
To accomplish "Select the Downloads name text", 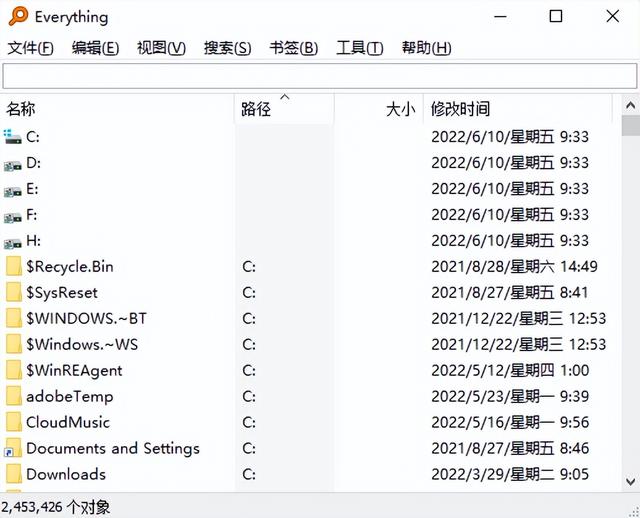I will (66, 474).
